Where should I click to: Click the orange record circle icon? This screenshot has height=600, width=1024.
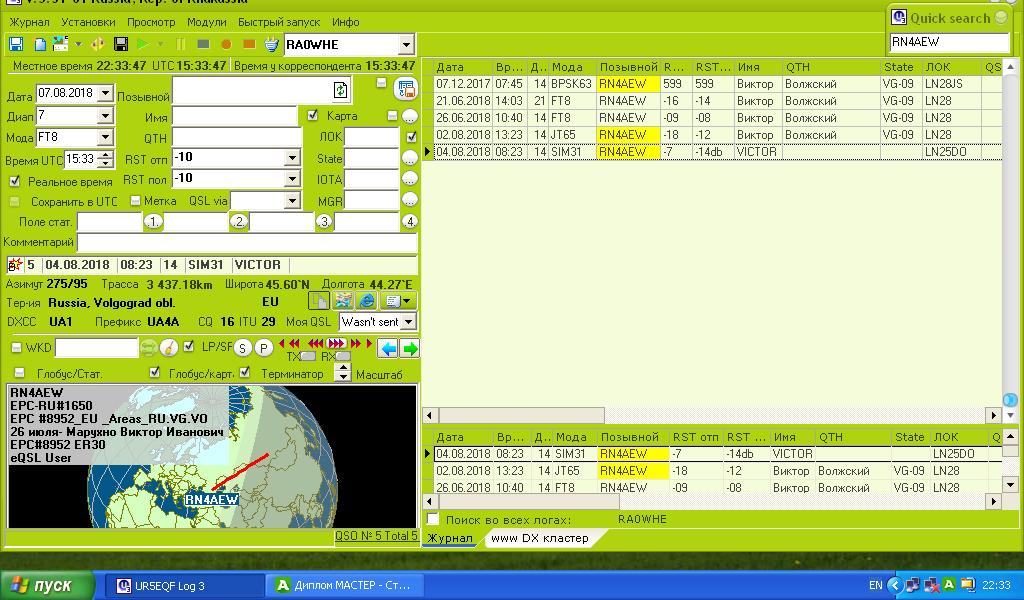(226, 44)
